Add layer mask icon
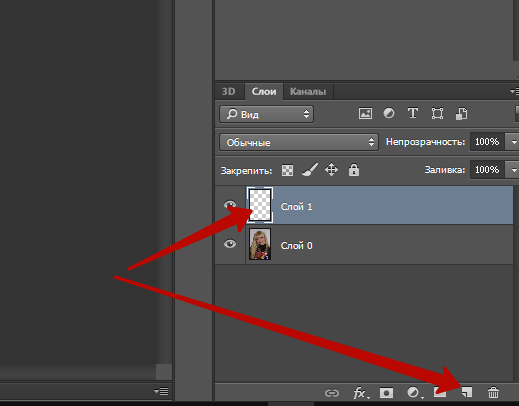This screenshot has width=519, height=406. [x=386, y=393]
